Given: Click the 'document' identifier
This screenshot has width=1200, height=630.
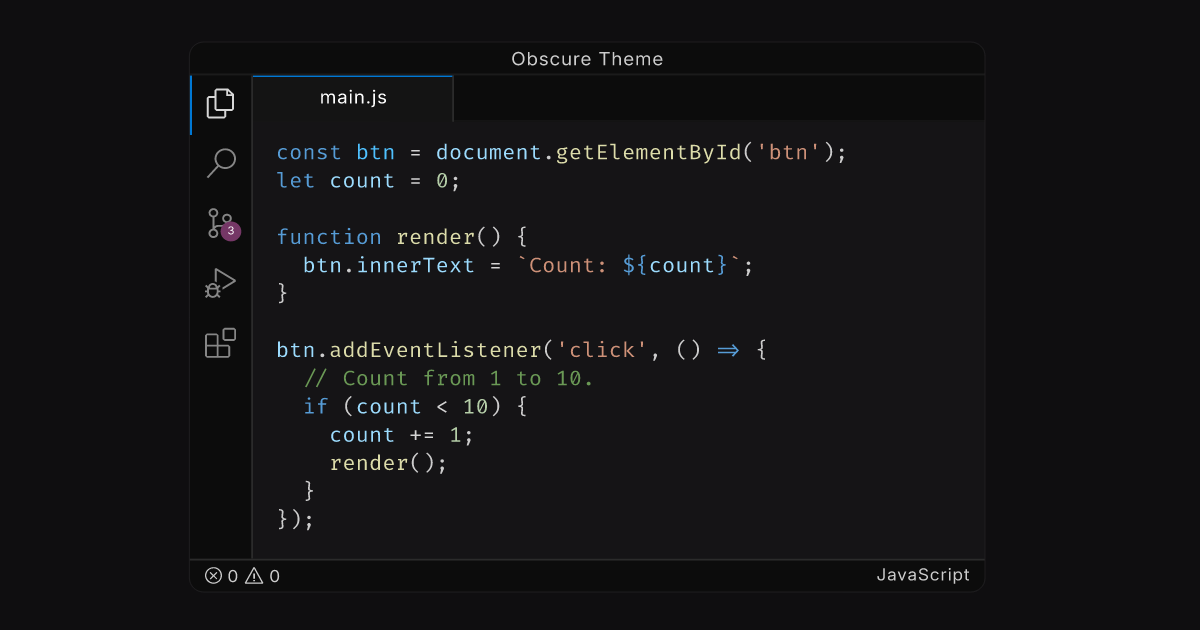Looking at the screenshot, I should pyautogui.click(x=489, y=153).
